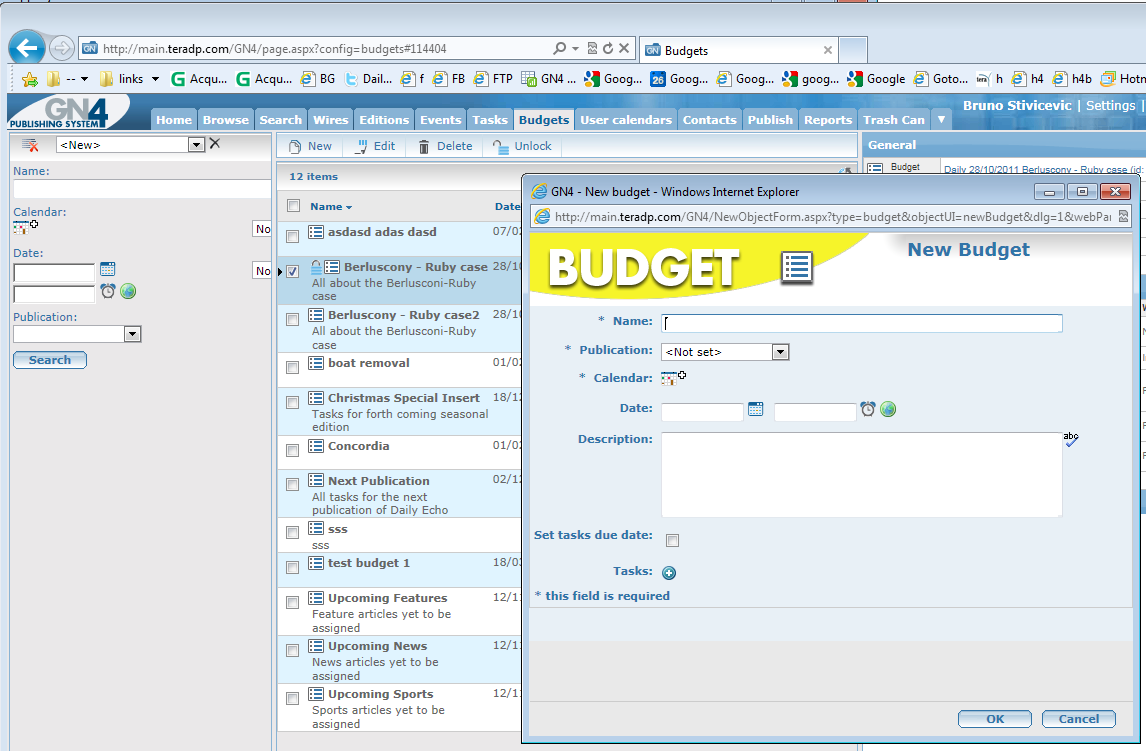Delete saved search with X next to <New>
The image size is (1146, 751).
[x=215, y=144]
